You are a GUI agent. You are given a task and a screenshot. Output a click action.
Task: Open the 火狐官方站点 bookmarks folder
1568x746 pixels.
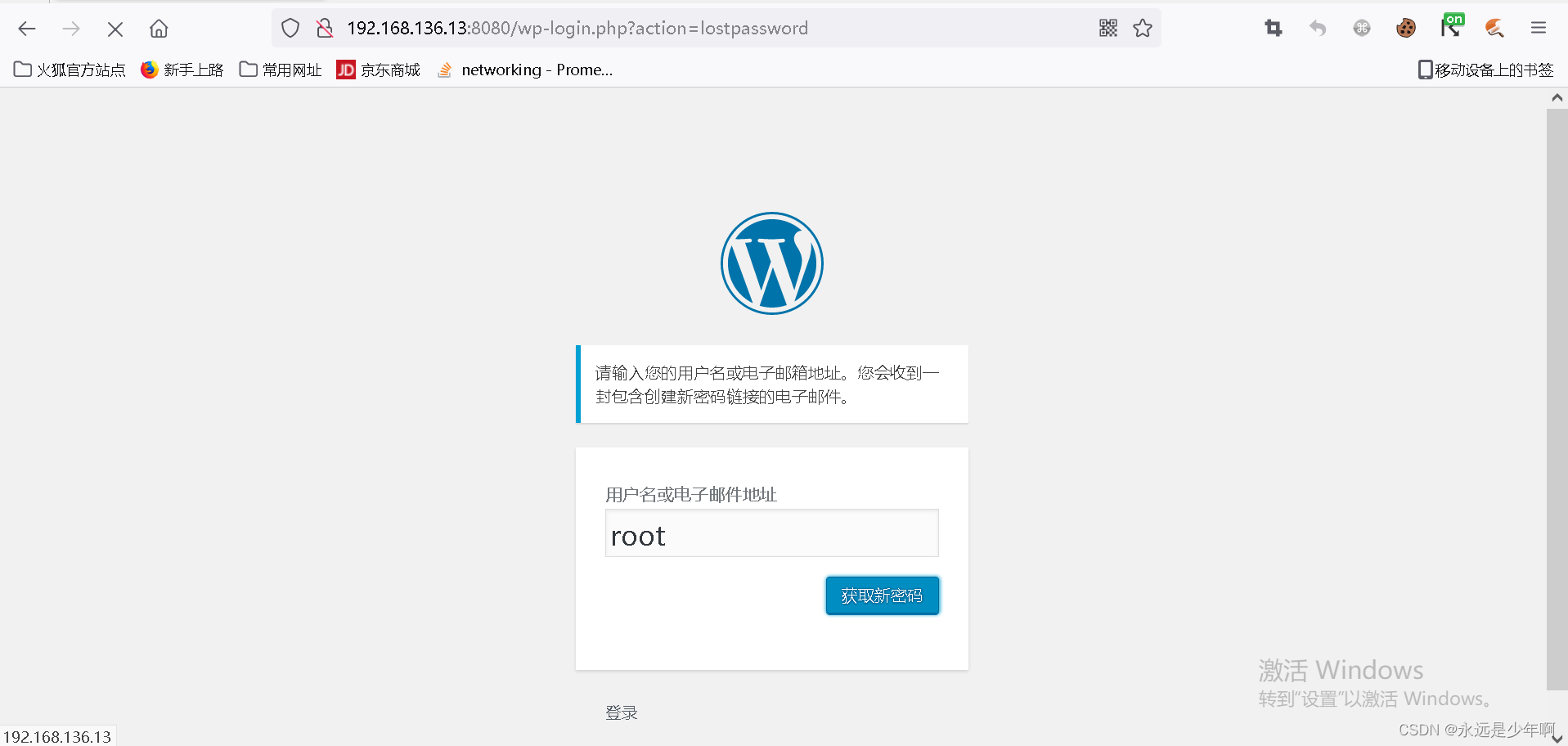pyautogui.click(x=70, y=70)
